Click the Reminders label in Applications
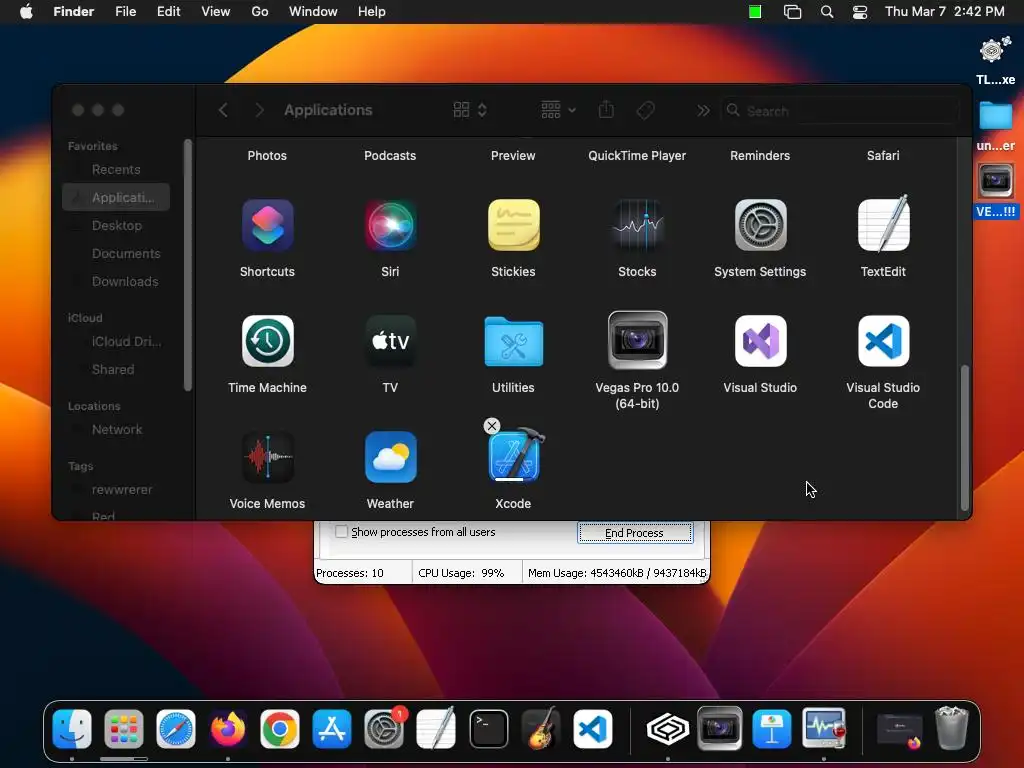The height and width of the screenshot is (768, 1024). coord(760,155)
